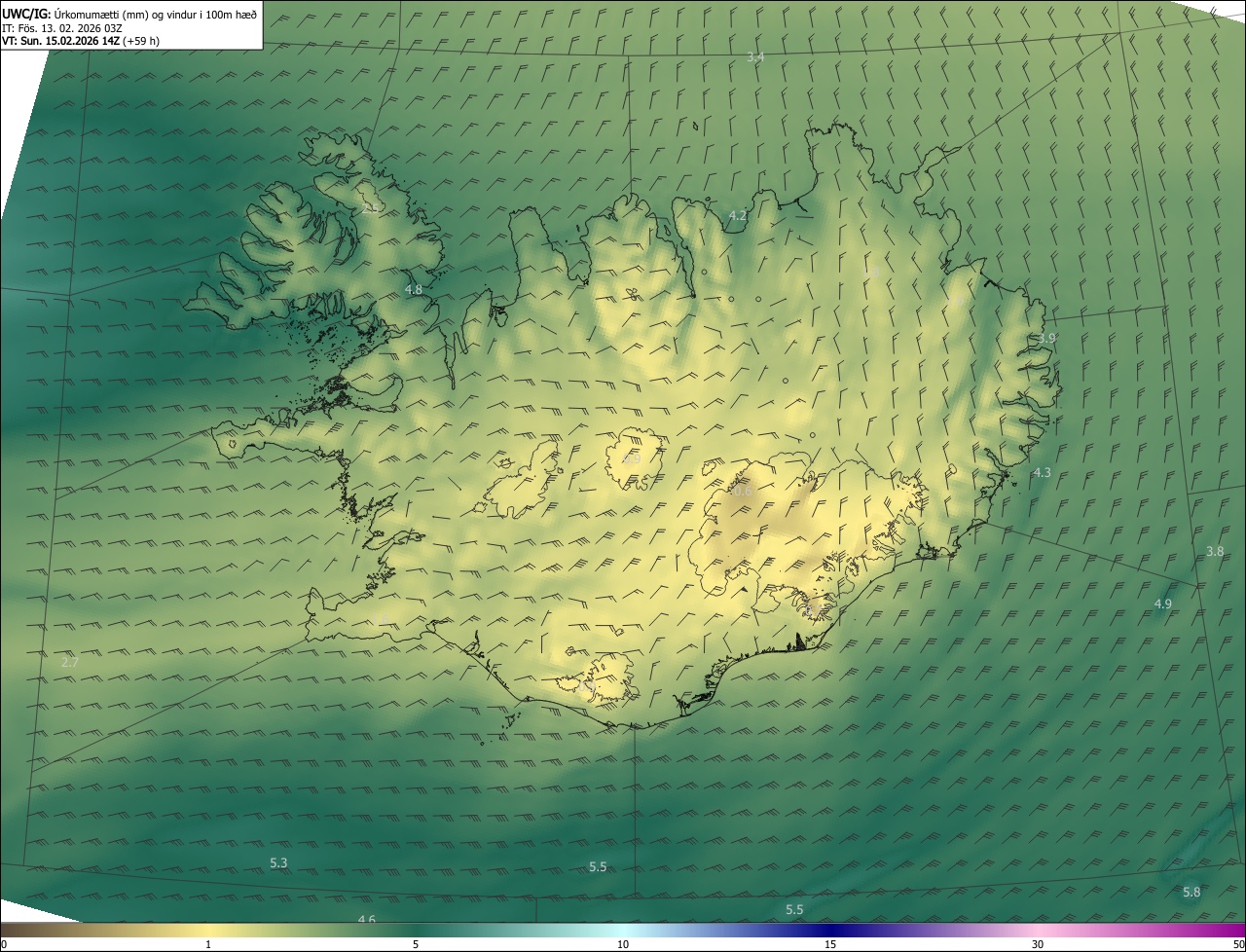1246x952 pixels.
Task: Click the '10' tick label on the color scale
Action: point(623,944)
